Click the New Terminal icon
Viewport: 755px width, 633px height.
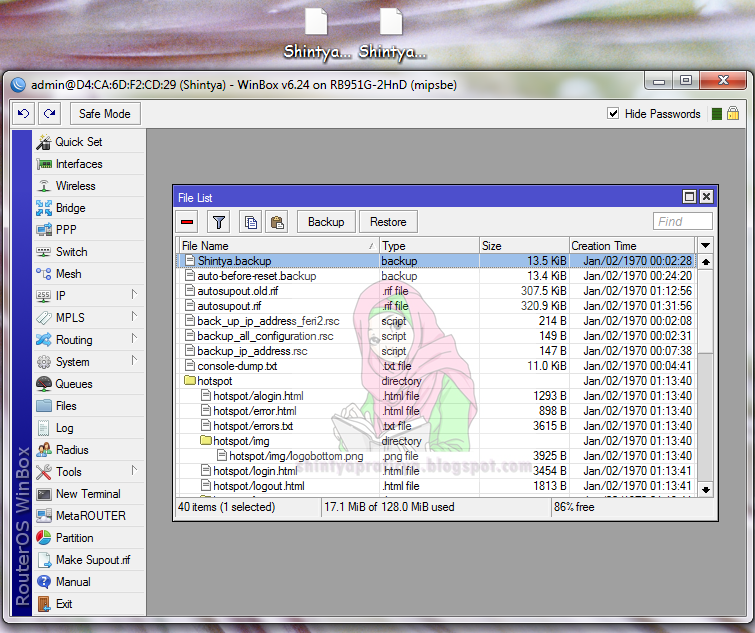(44, 494)
